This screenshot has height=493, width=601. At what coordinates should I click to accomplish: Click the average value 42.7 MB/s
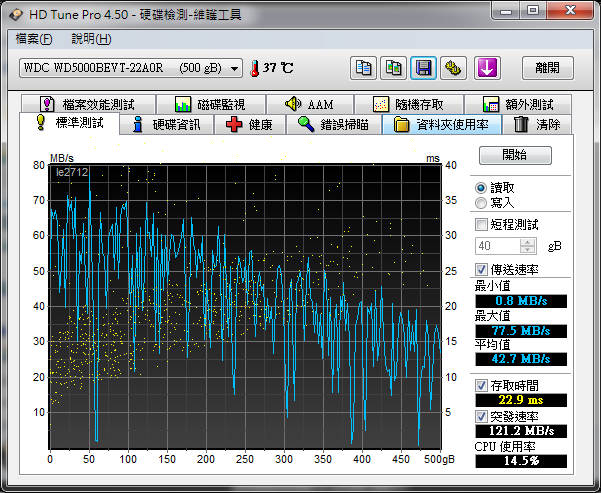click(x=521, y=359)
